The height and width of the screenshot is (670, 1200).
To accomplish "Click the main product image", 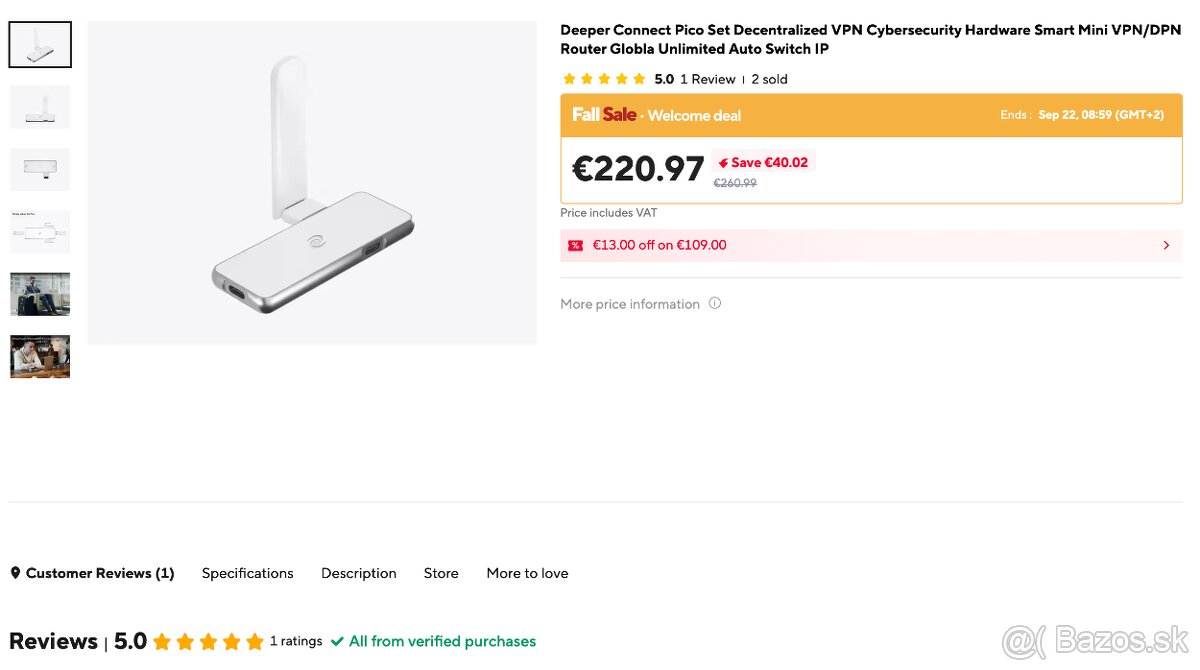I will (x=311, y=181).
